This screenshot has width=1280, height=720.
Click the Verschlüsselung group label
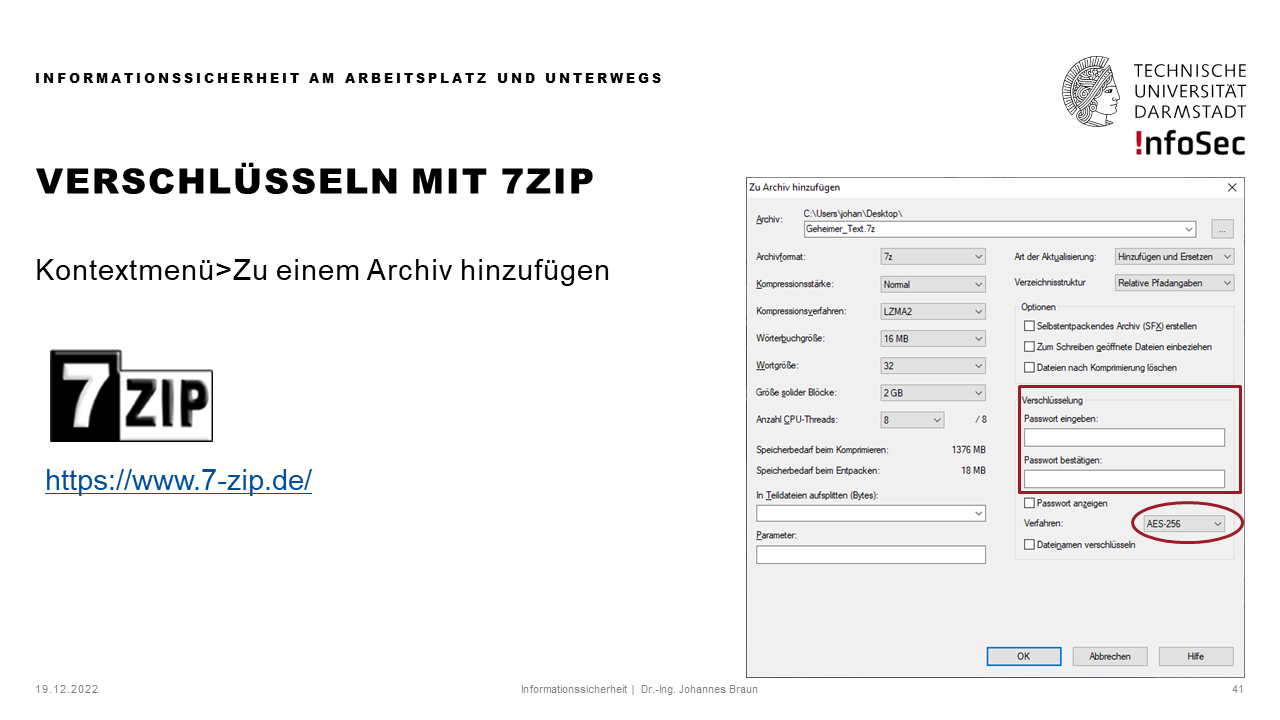point(1052,400)
